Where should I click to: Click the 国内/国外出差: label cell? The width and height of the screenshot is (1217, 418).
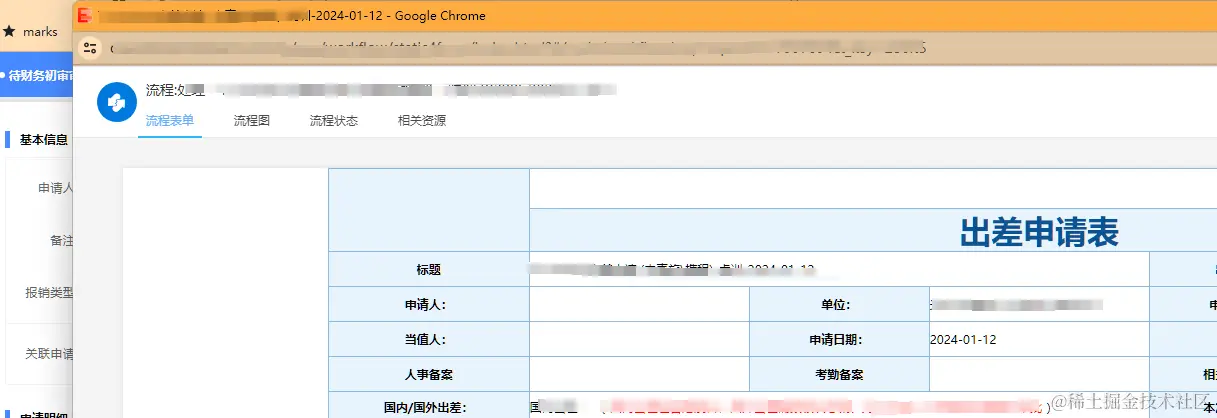[429, 407]
